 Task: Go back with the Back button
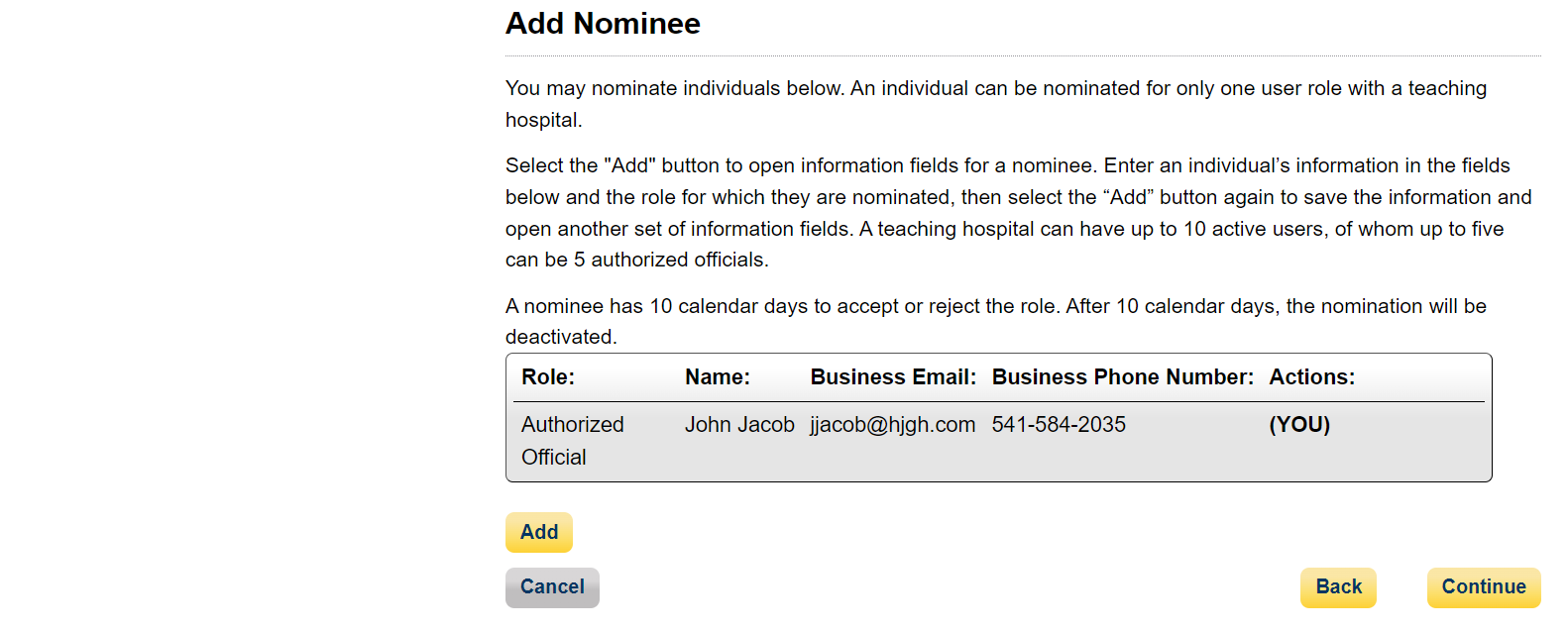1337,587
